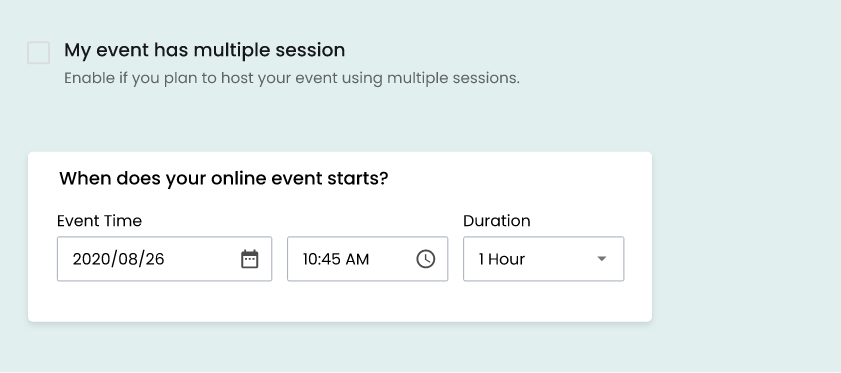Open the clock time picker icon

(426, 259)
